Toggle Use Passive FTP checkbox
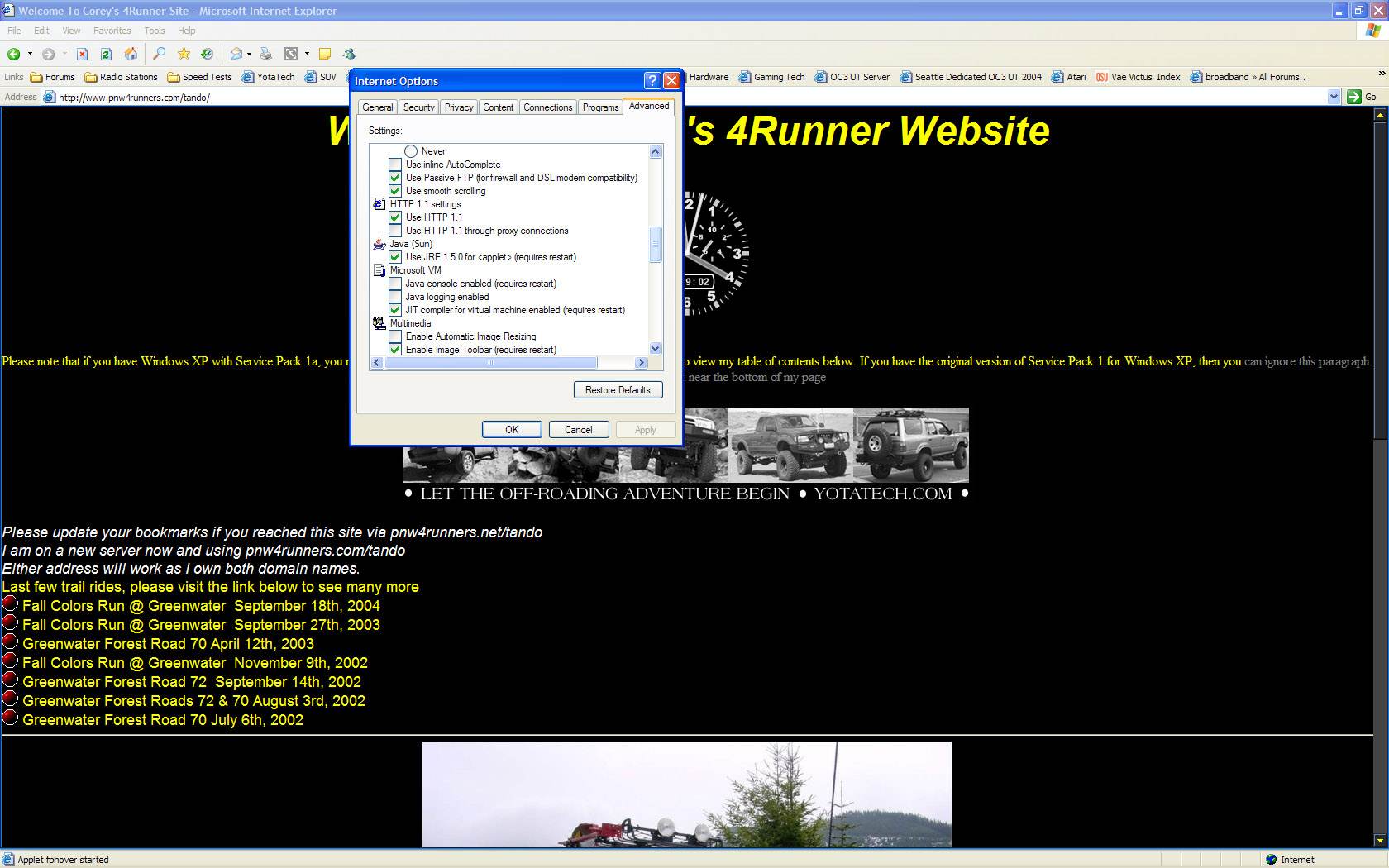 395,178
